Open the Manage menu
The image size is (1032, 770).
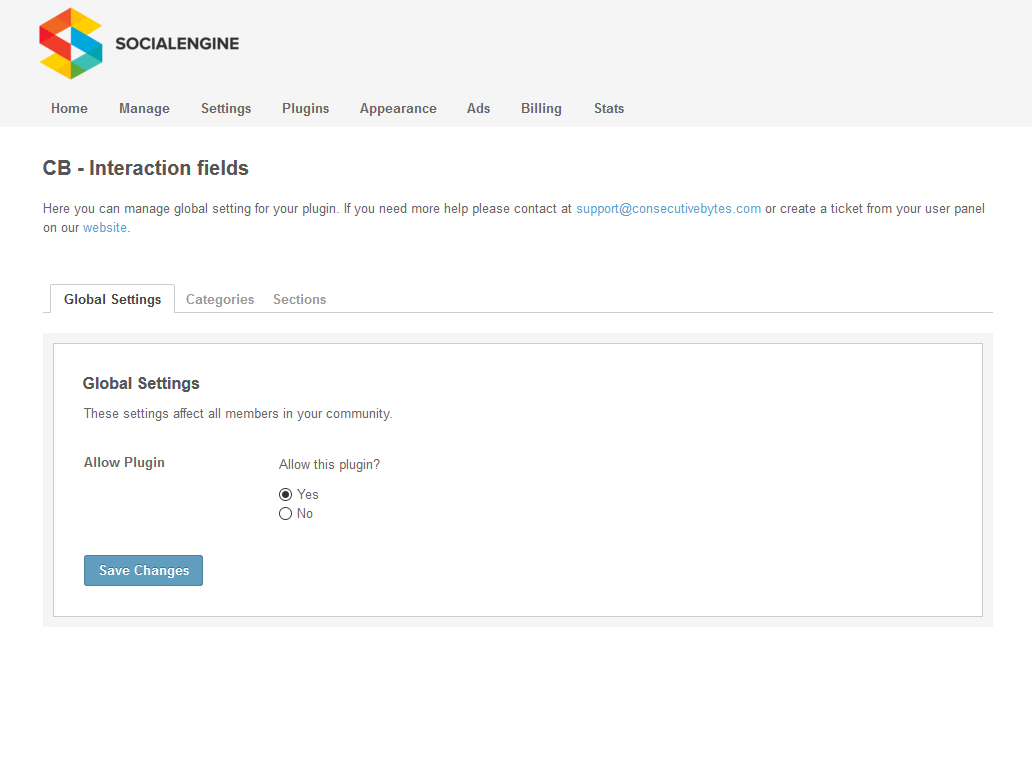pos(144,108)
